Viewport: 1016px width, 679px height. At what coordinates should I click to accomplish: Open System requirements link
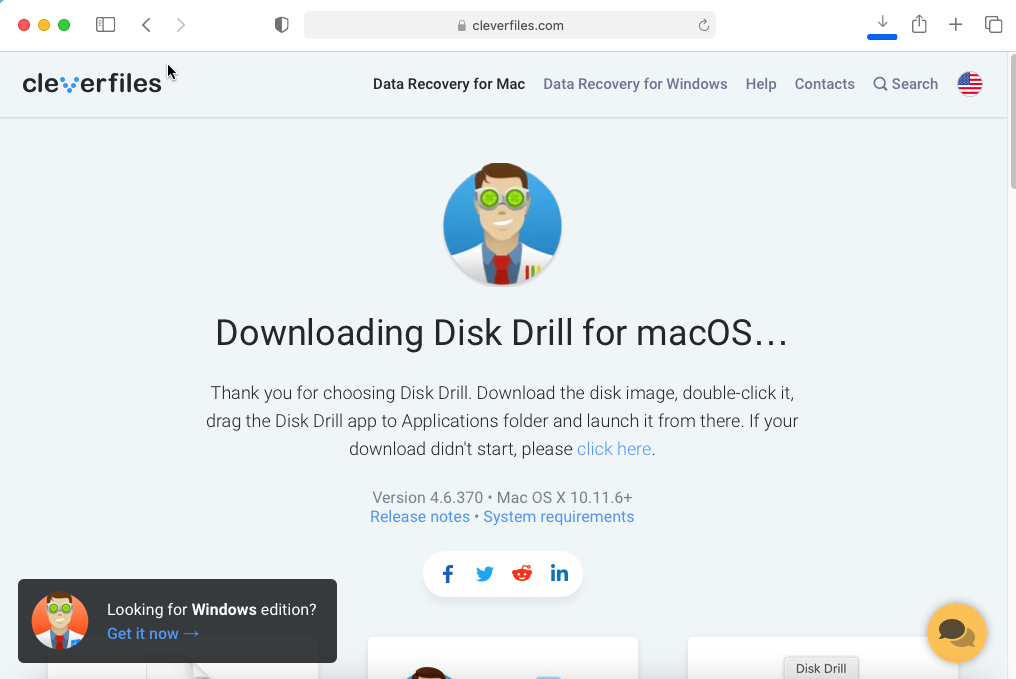(x=559, y=516)
